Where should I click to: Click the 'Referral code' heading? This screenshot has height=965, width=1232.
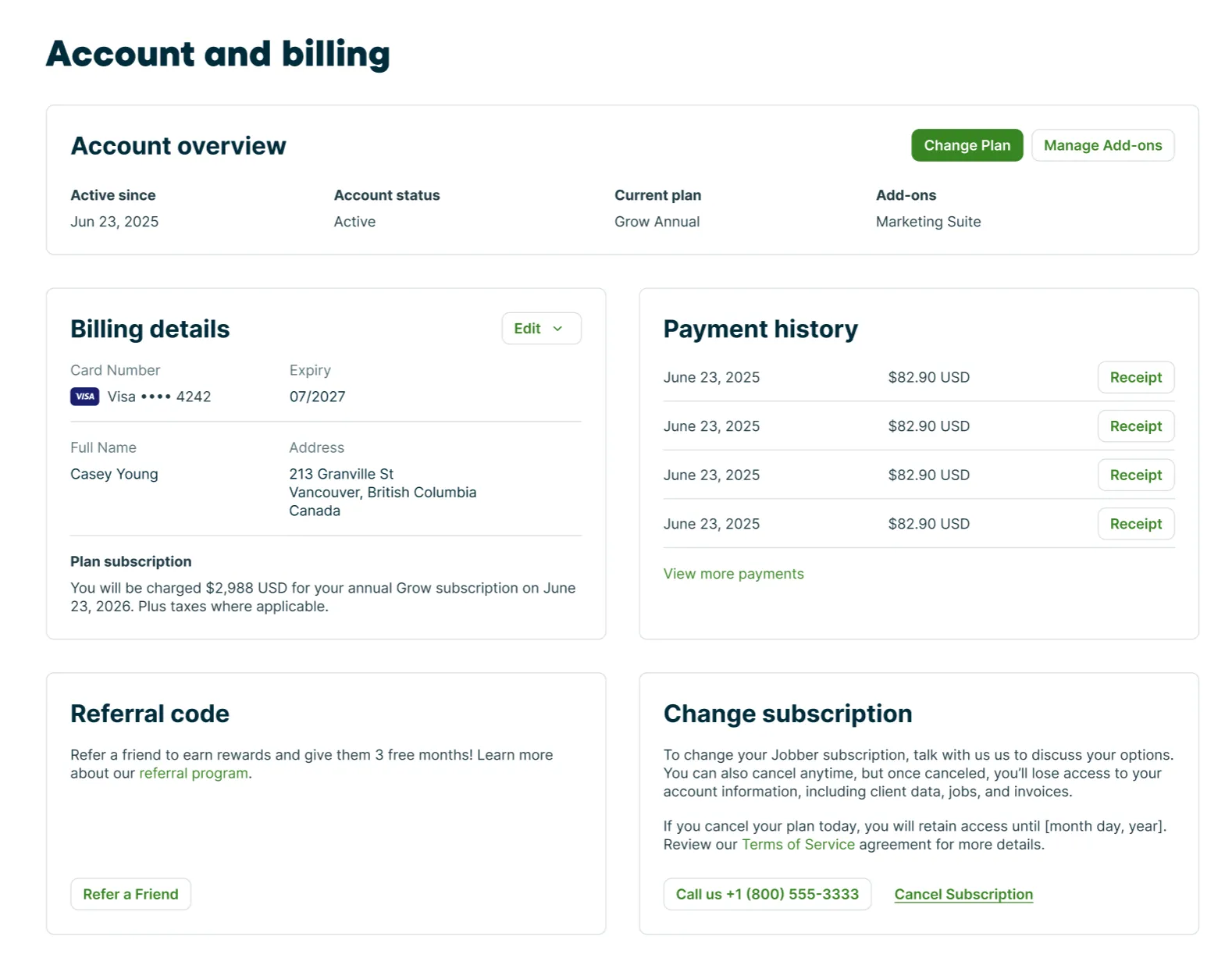point(150,714)
